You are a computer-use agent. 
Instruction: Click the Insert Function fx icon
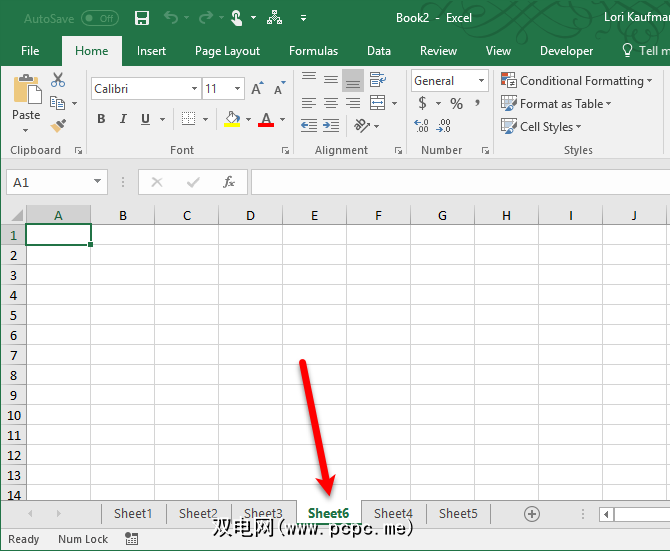(229, 182)
